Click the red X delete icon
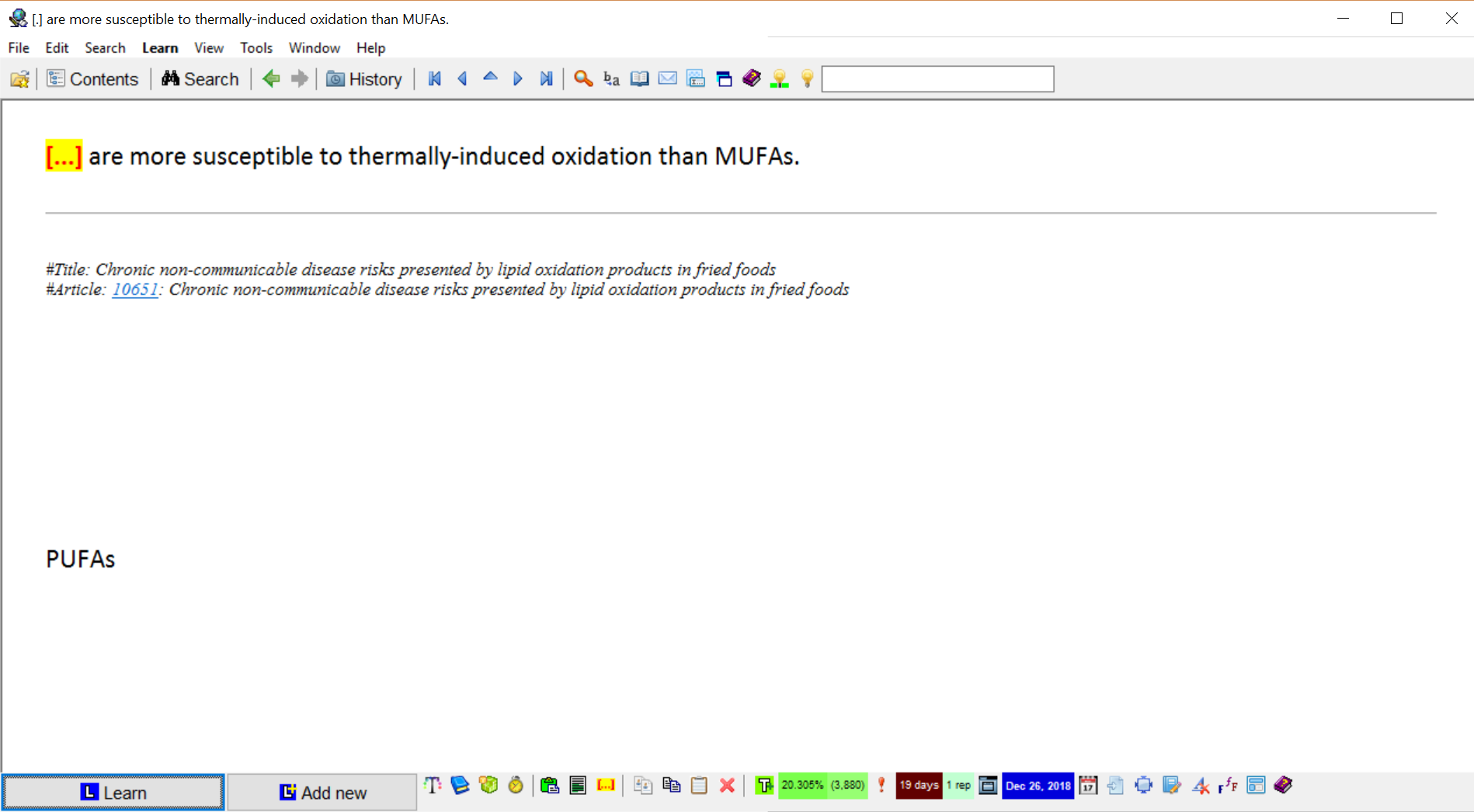The image size is (1474, 812). coord(727,786)
